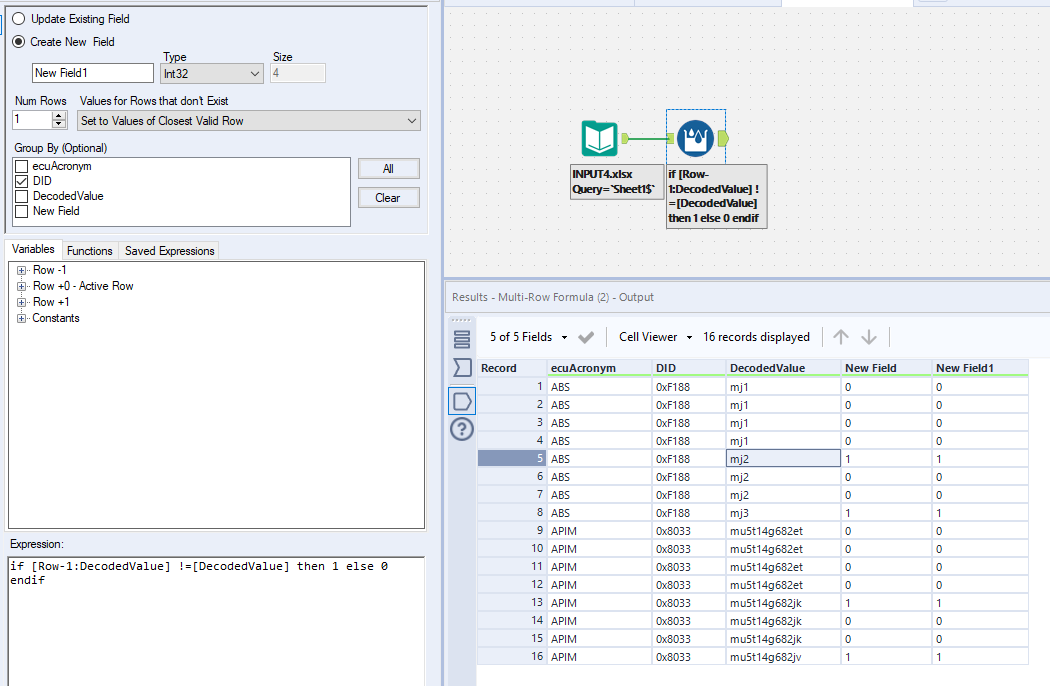This screenshot has height=686, width=1050.
Task: Jump to next record with down arrow
Action: click(869, 337)
